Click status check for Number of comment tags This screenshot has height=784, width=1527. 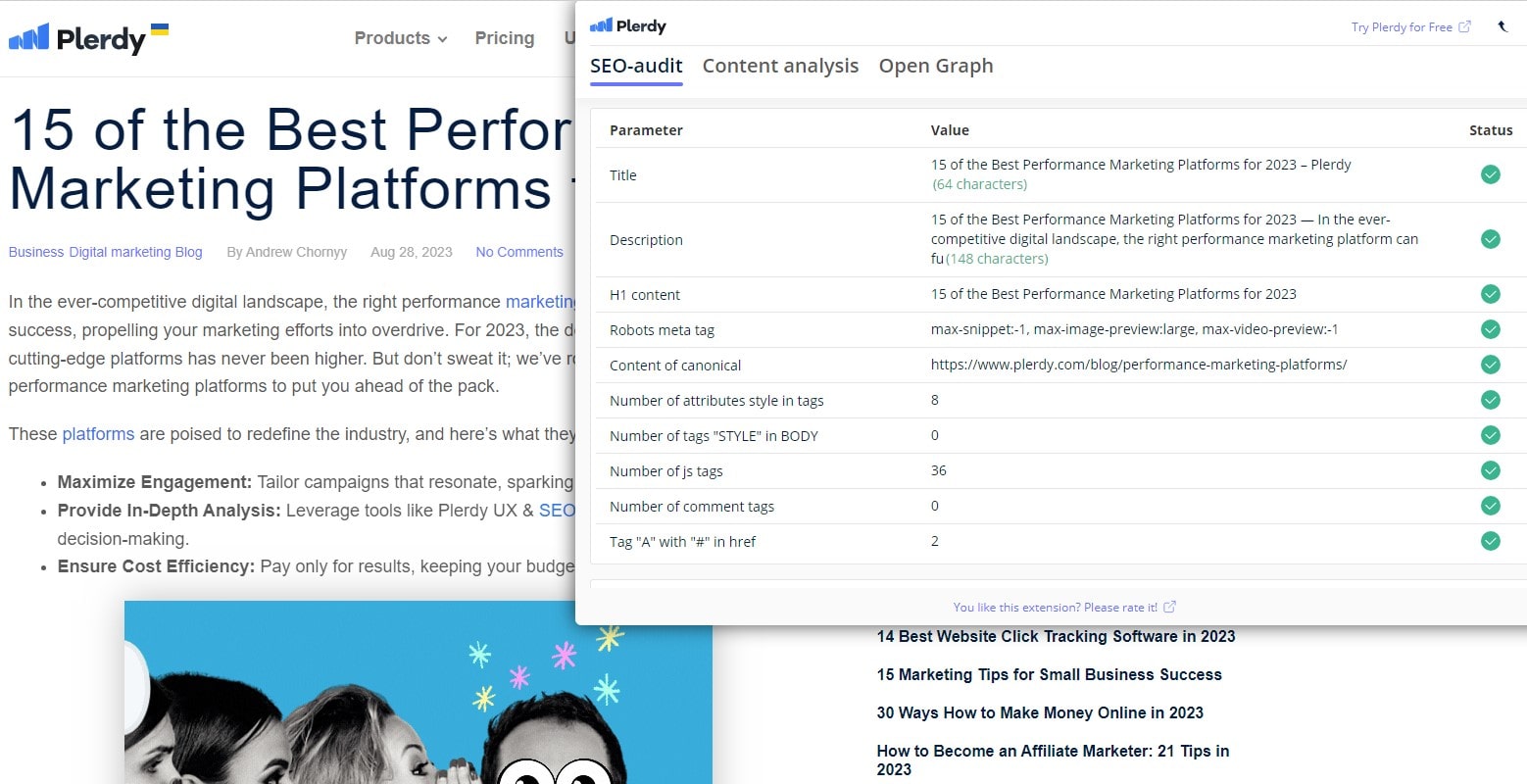coord(1490,506)
